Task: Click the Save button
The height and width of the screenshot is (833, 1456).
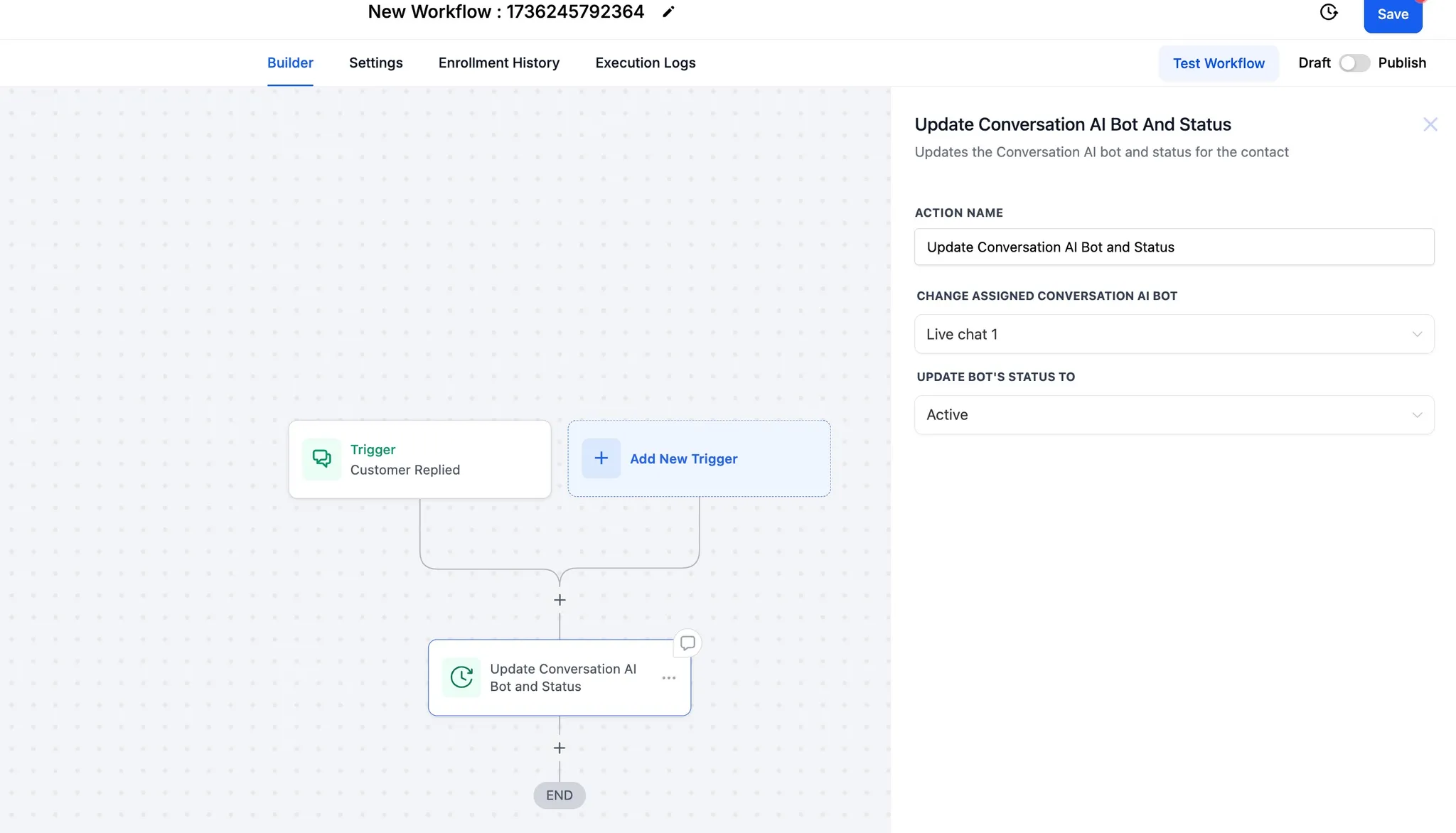Action: tap(1392, 15)
